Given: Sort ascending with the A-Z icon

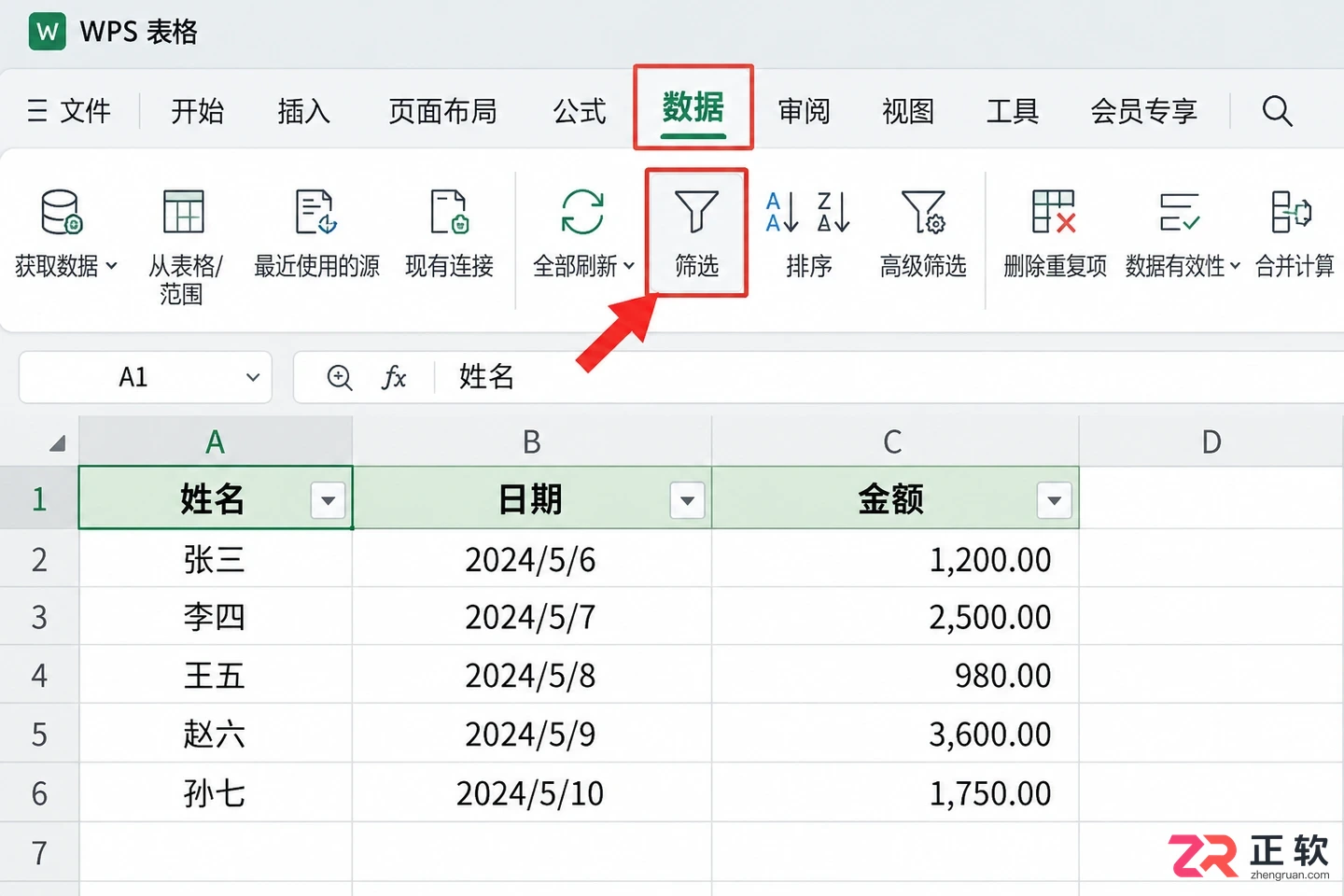Looking at the screenshot, I should [x=782, y=212].
